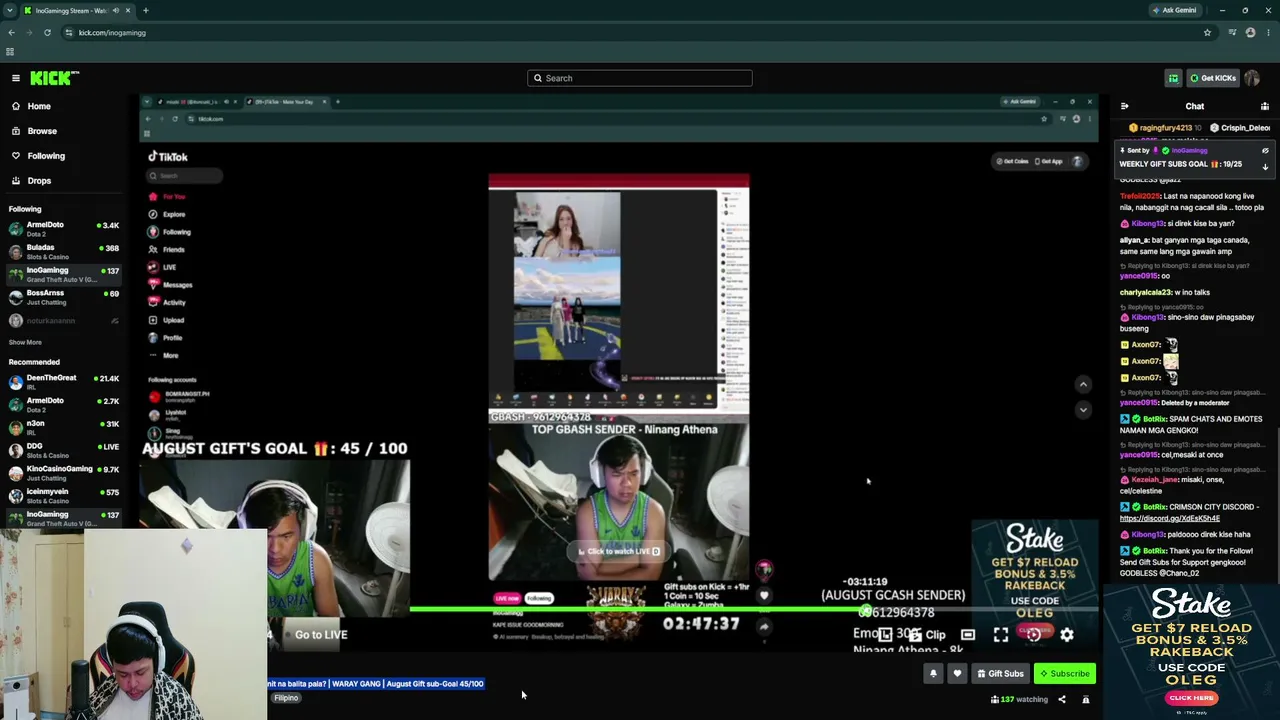Open DeenTheGreat recommended channel
The image size is (1280, 720).
64,382
